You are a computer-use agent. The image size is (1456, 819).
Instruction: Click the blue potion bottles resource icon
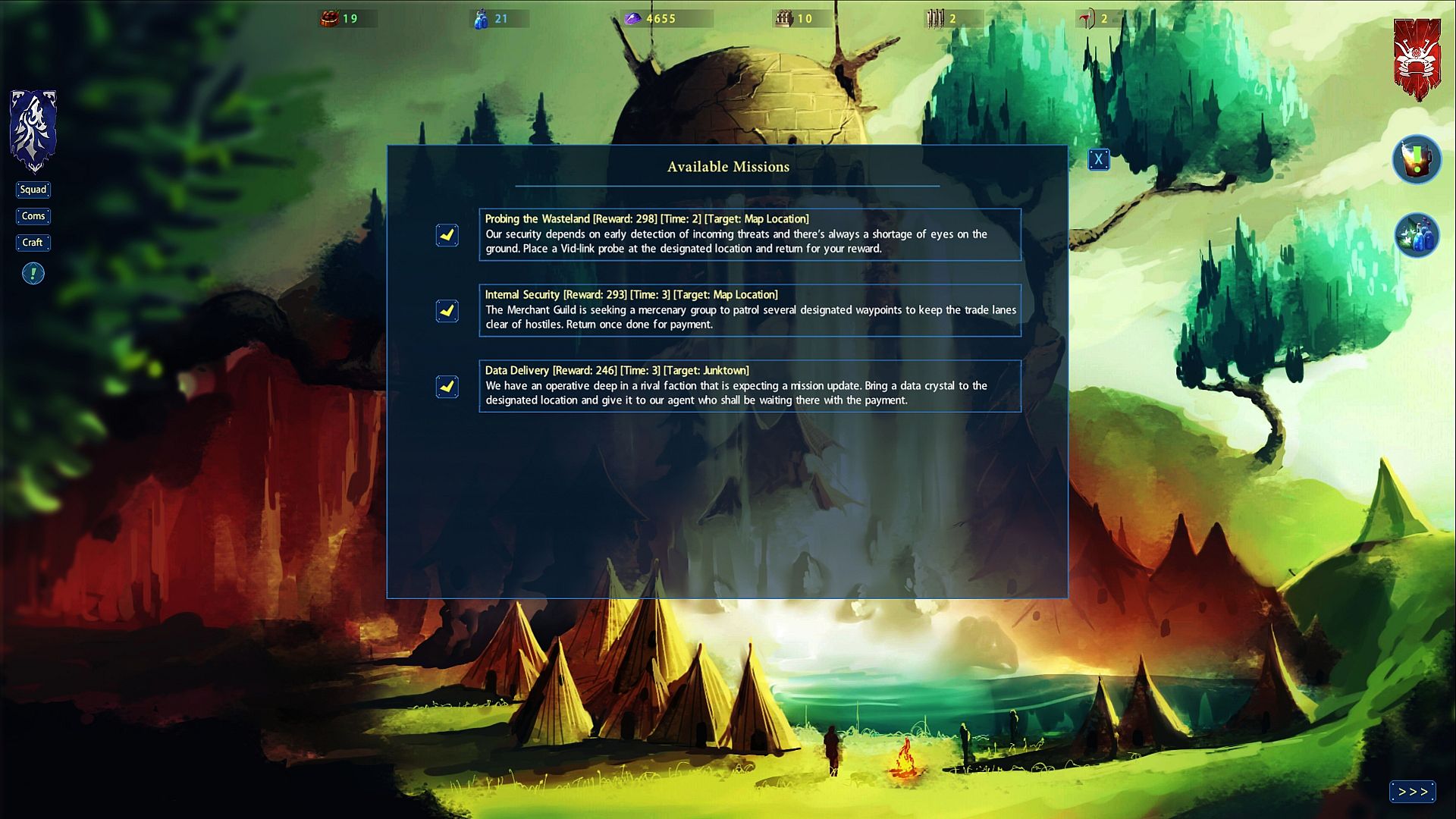481,18
